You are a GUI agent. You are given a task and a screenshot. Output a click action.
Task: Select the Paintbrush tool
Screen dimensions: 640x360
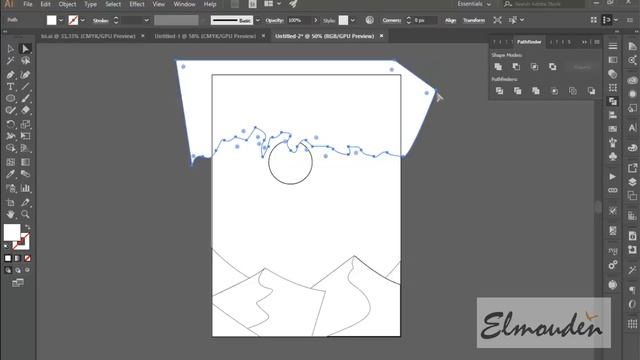[x=25, y=98]
